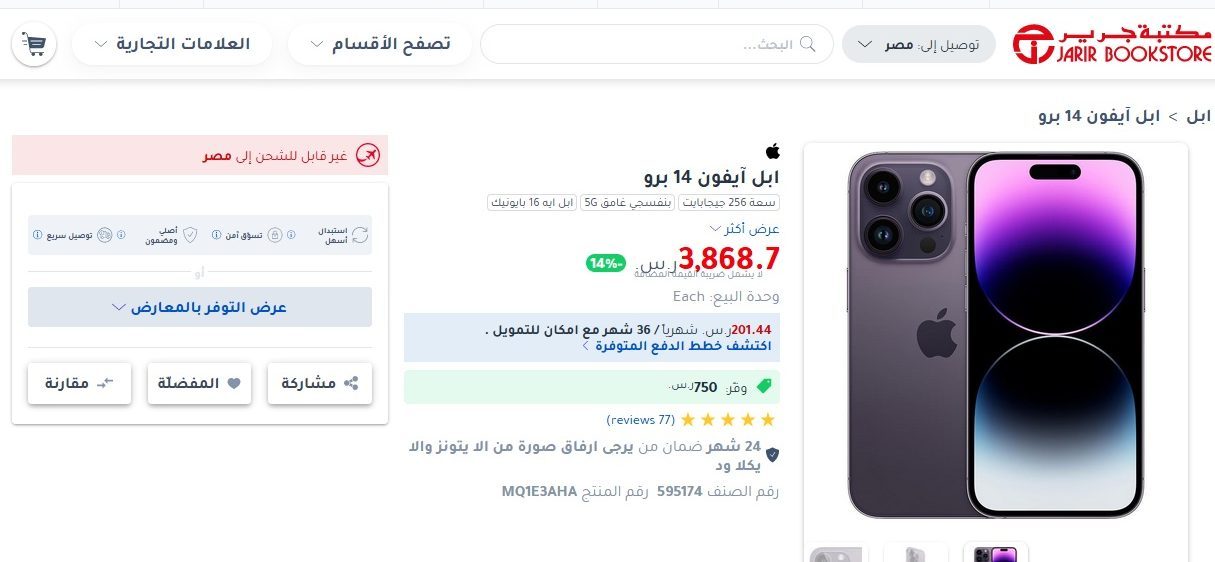1215x562 pixels.
Task: Expand the العلامات التجارية brands menu
Action: [x=171, y=44]
